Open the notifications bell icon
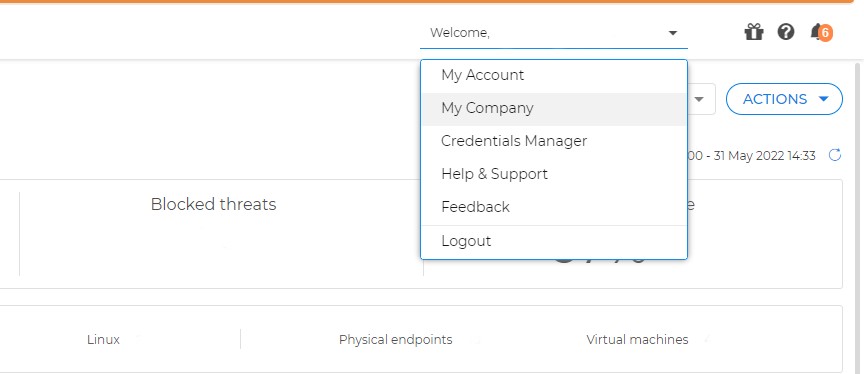The width and height of the screenshot is (864, 374). (817, 32)
